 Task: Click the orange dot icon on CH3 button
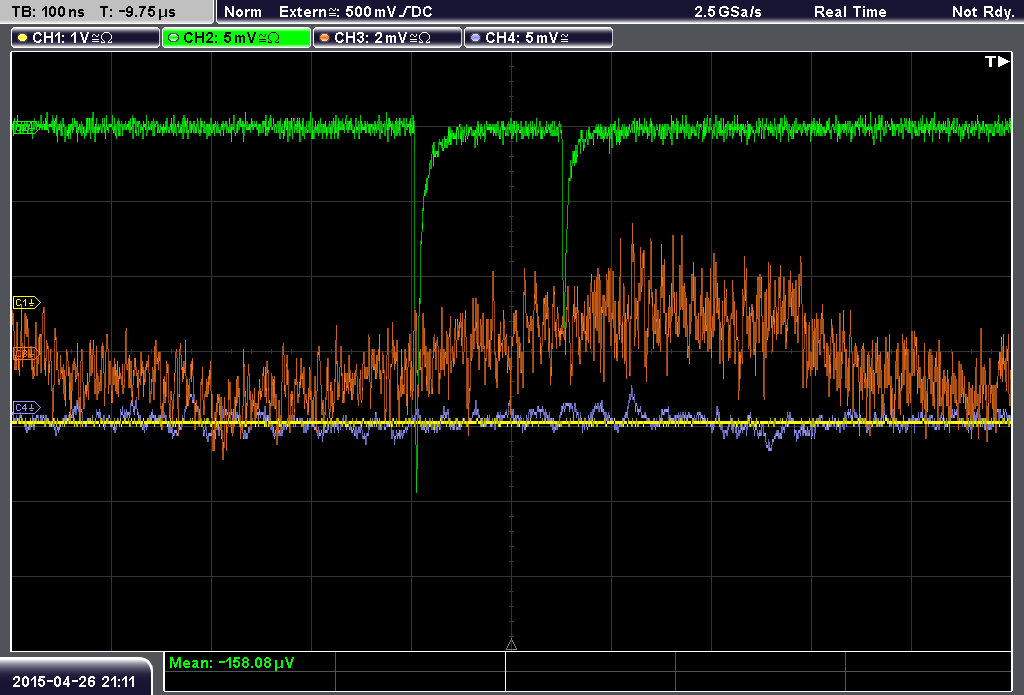pos(325,38)
